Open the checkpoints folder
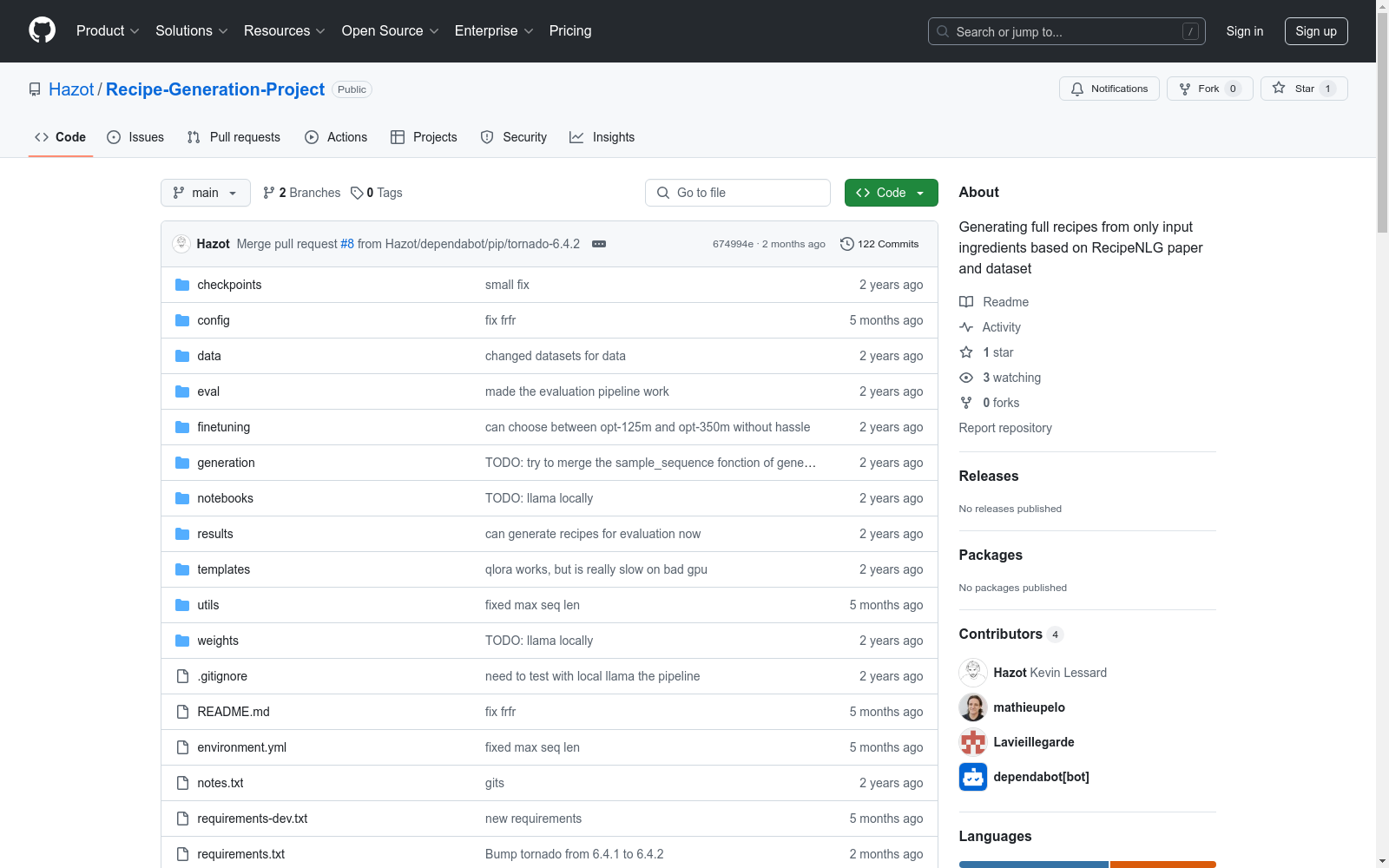 pos(229,285)
